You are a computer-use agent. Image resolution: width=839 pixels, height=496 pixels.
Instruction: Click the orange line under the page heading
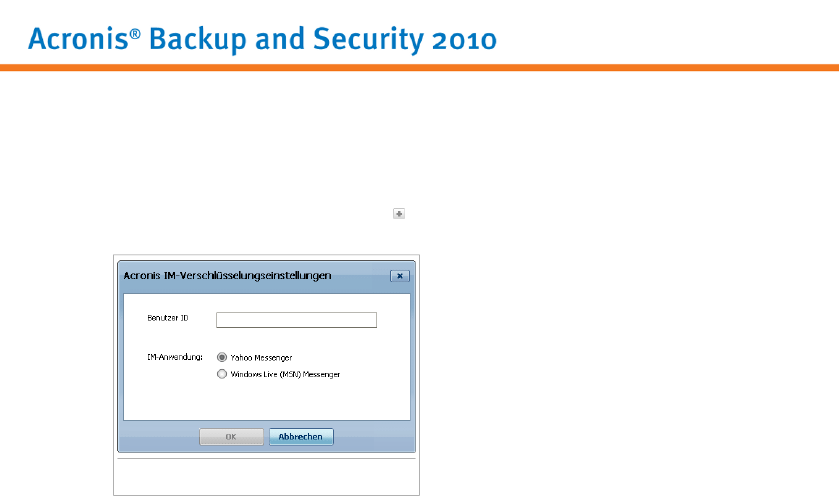pyautogui.click(x=419, y=68)
